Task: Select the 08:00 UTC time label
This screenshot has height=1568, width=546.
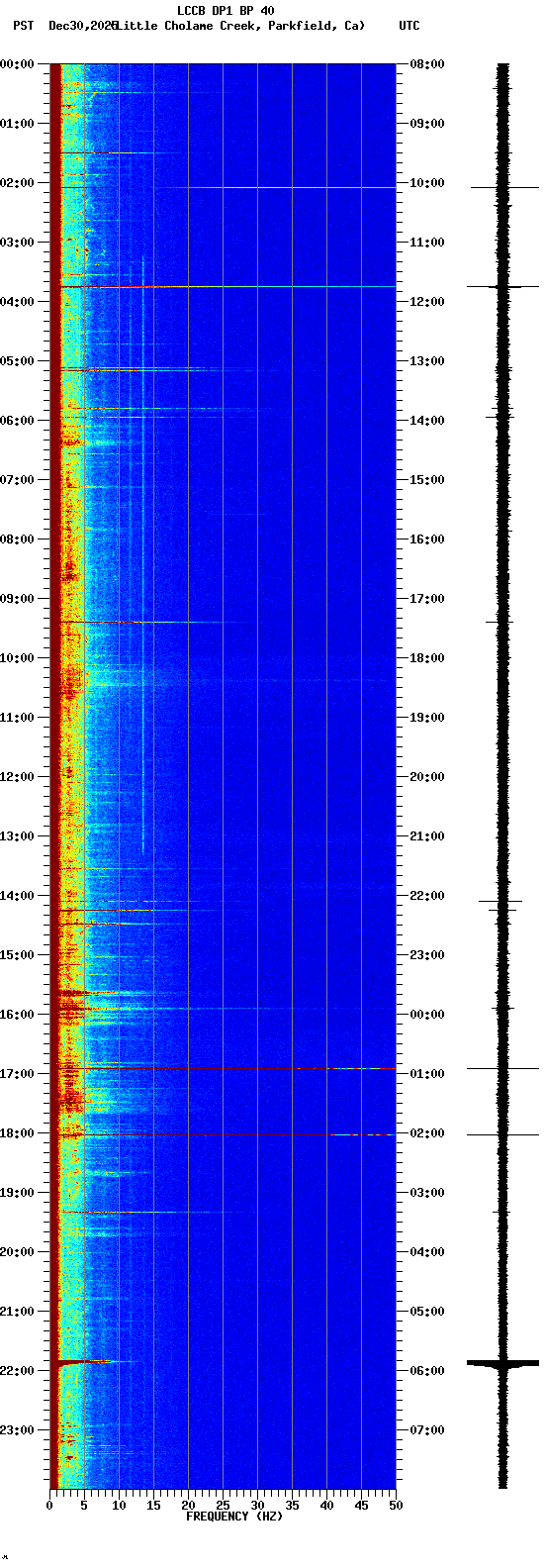Action: click(x=427, y=64)
